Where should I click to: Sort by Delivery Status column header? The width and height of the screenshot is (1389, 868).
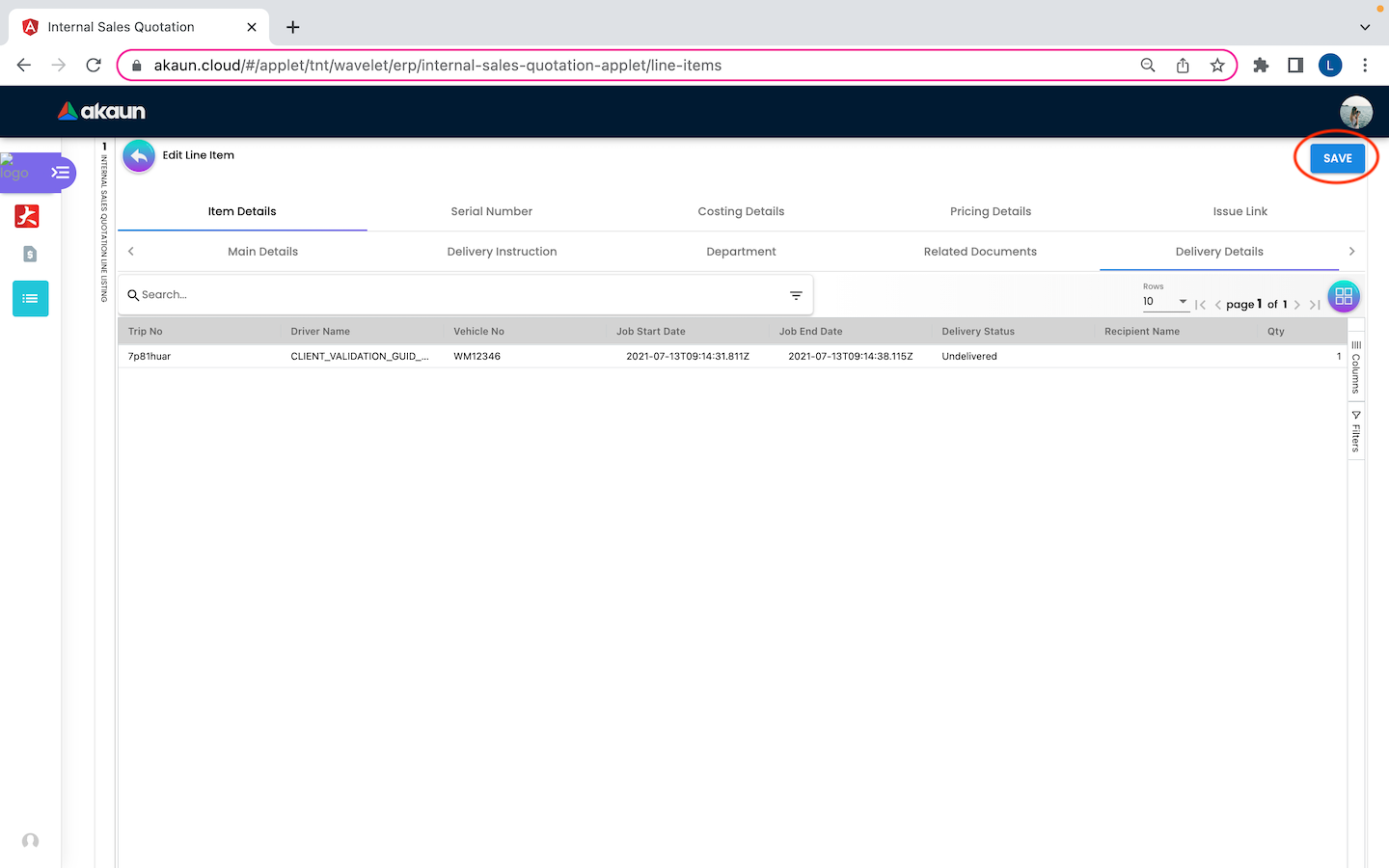[978, 332]
